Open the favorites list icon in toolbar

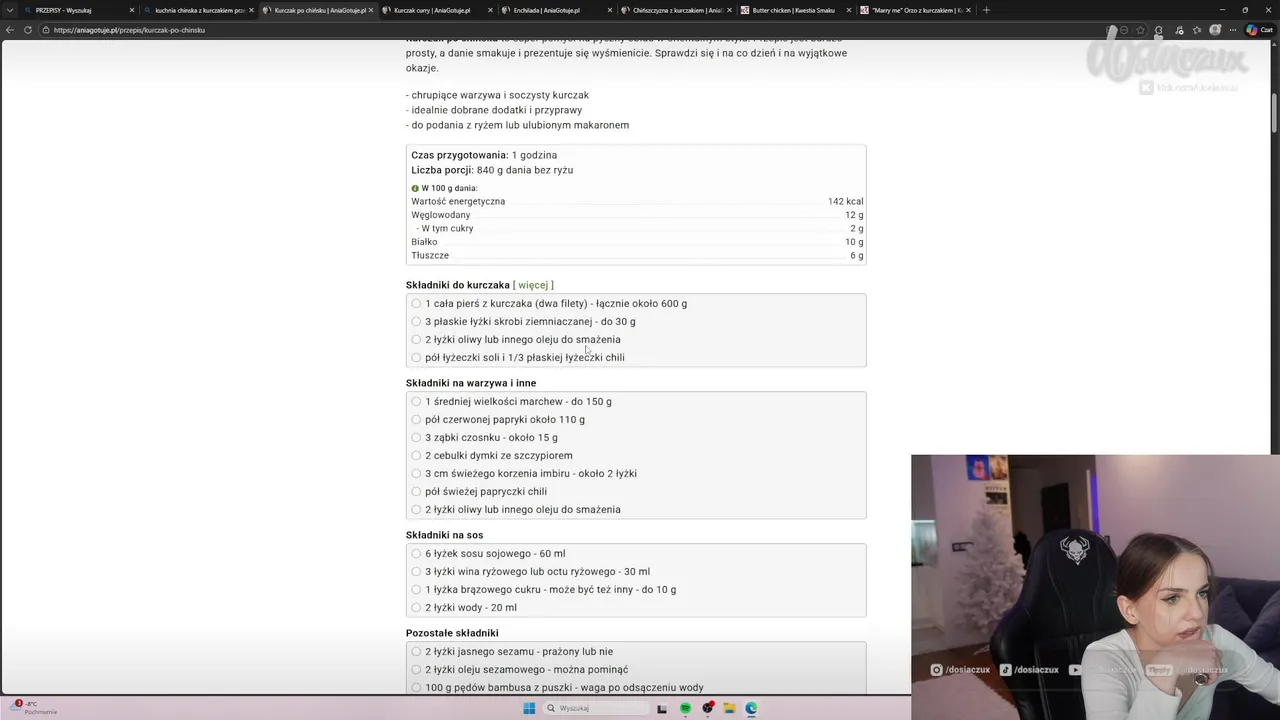(x=1197, y=30)
